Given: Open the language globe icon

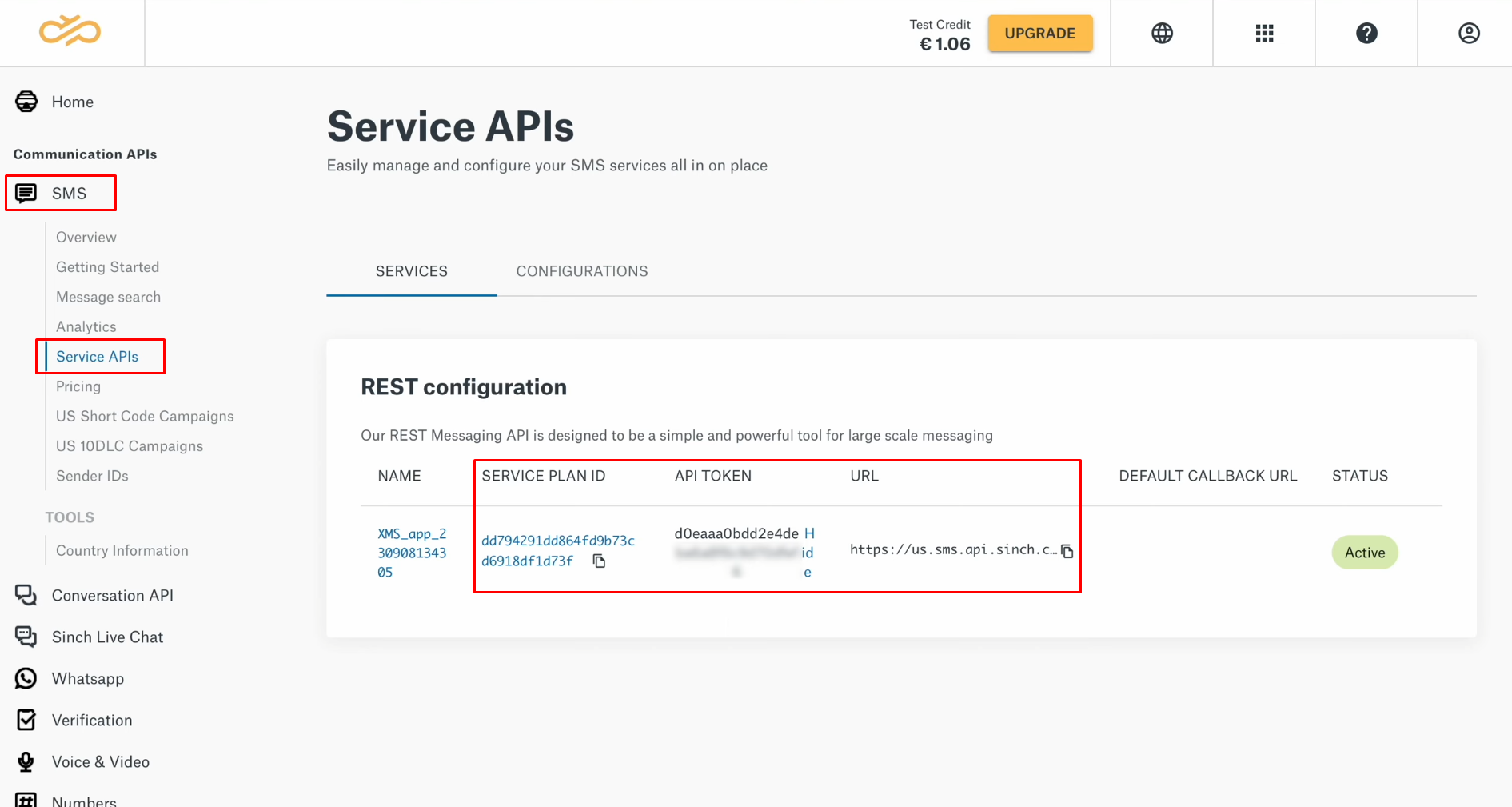Looking at the screenshot, I should point(1162,33).
